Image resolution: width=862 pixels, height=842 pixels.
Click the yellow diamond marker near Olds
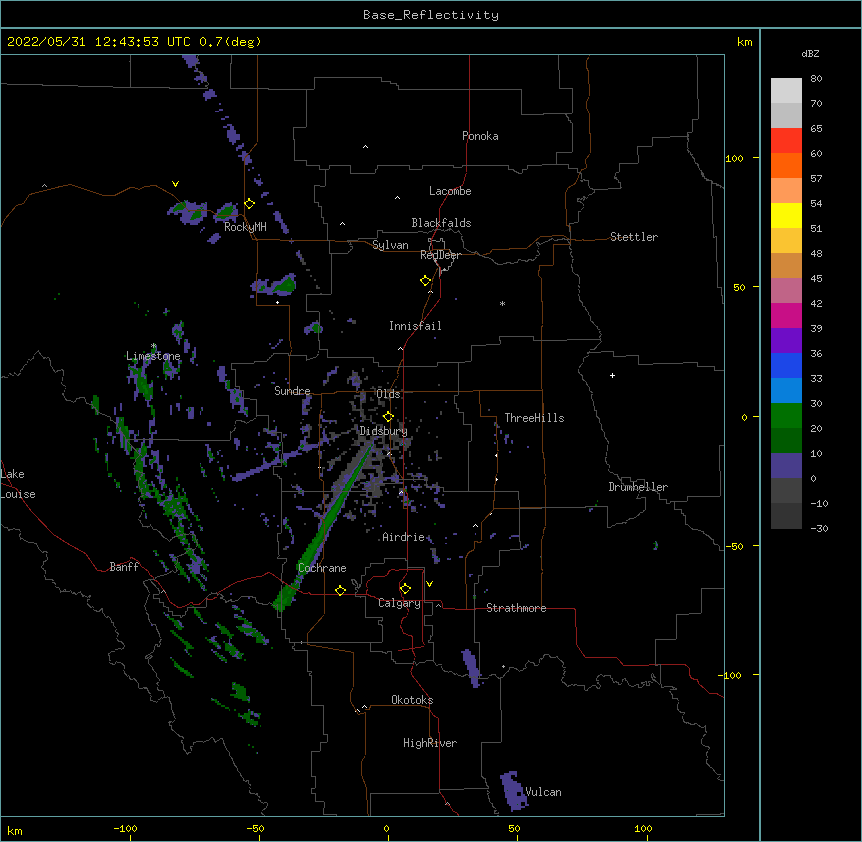coord(388,416)
